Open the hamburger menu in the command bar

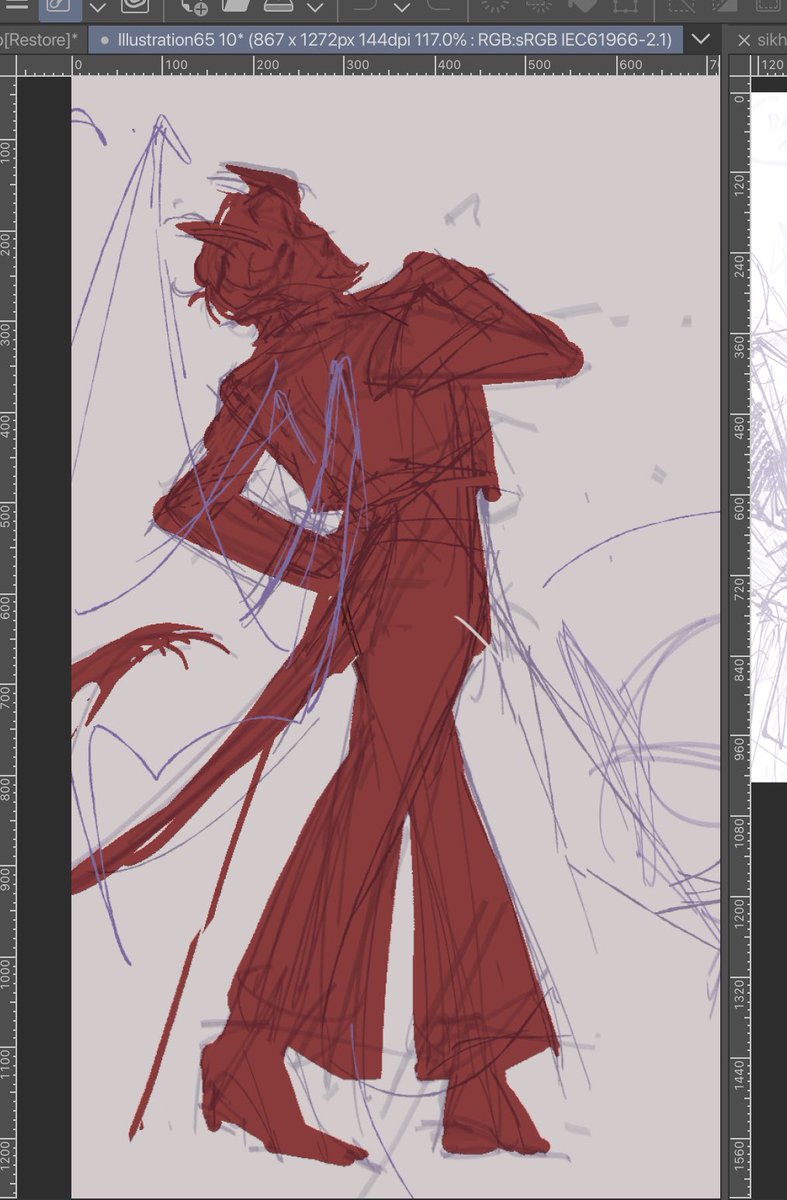(x=15, y=6)
